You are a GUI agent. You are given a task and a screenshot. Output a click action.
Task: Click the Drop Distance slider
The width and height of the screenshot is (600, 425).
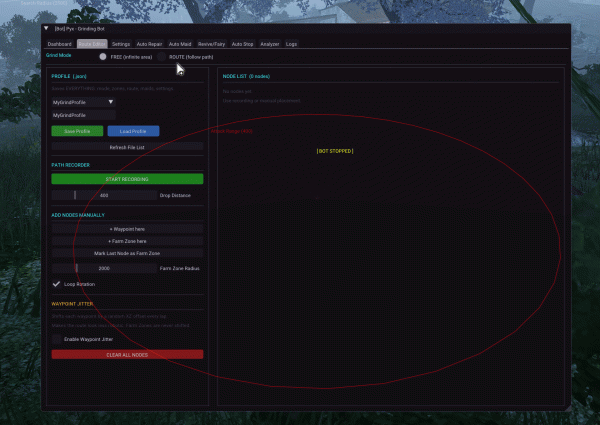[104, 195]
